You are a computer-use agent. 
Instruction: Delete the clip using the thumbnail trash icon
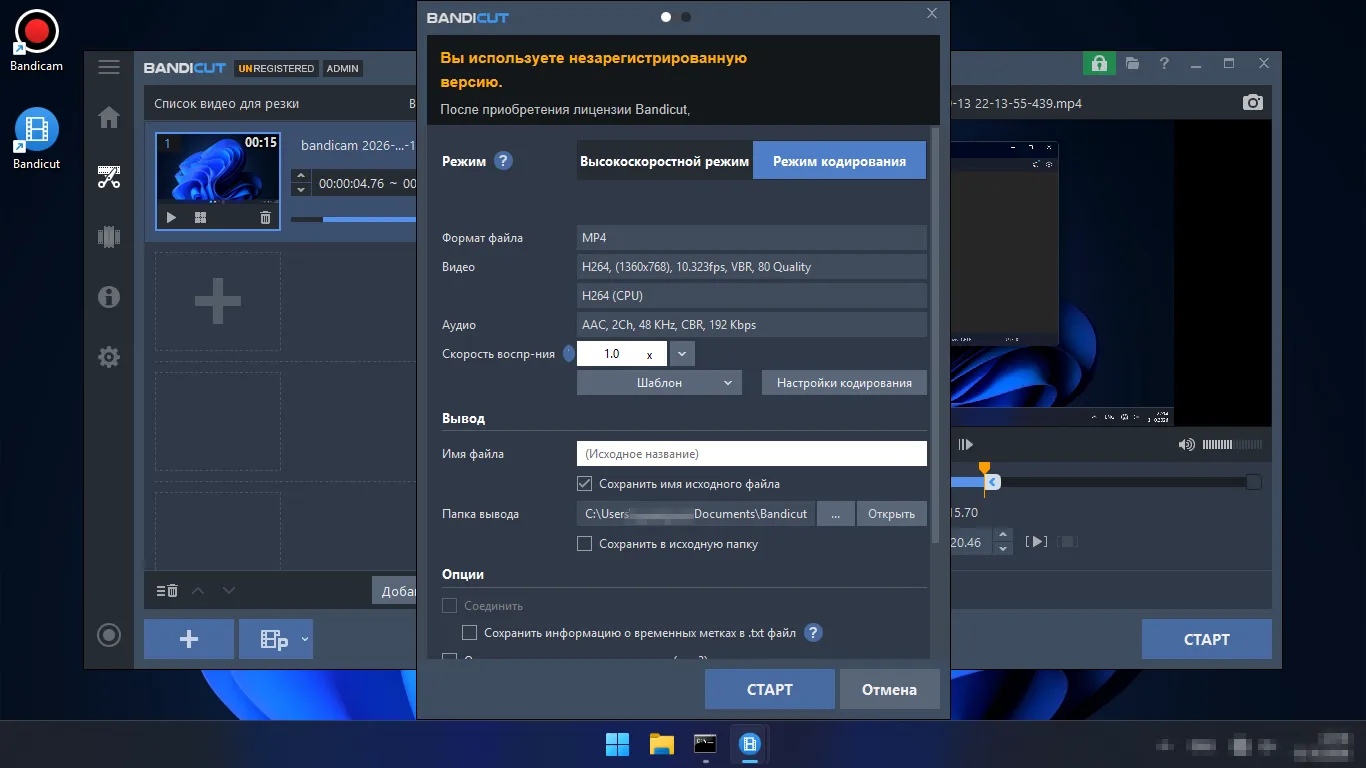coord(265,217)
